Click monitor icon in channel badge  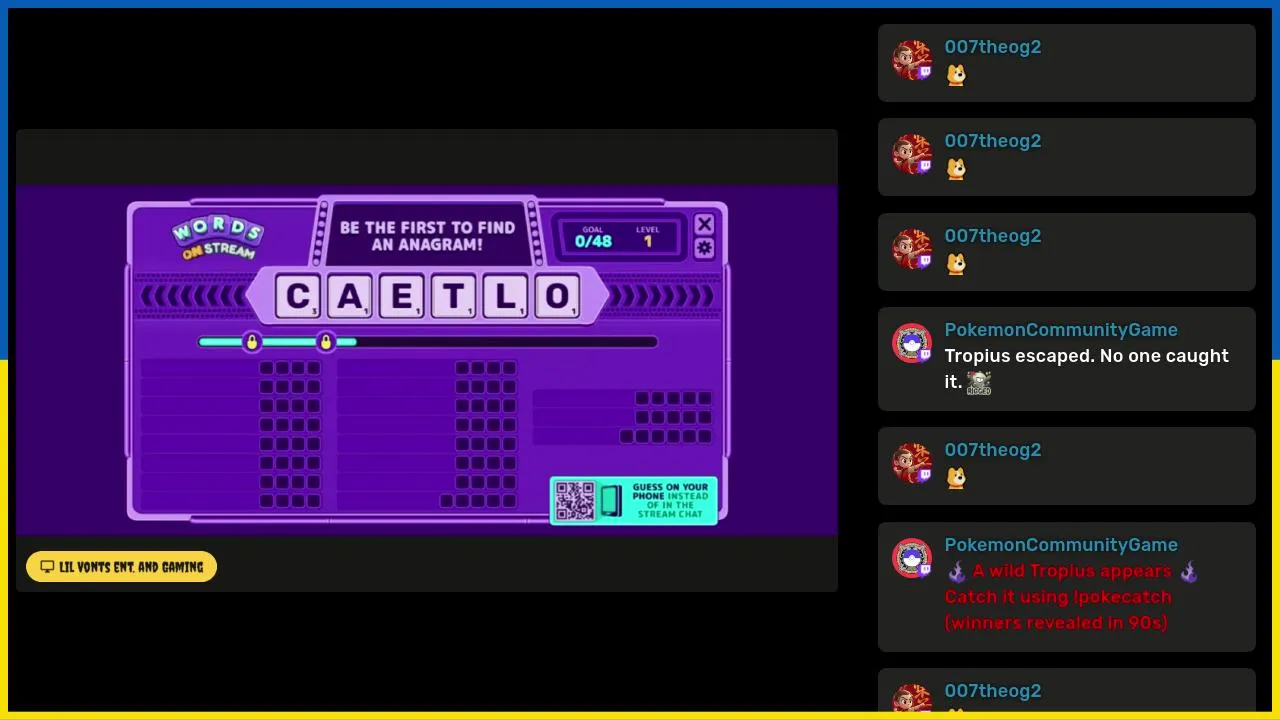pos(47,567)
